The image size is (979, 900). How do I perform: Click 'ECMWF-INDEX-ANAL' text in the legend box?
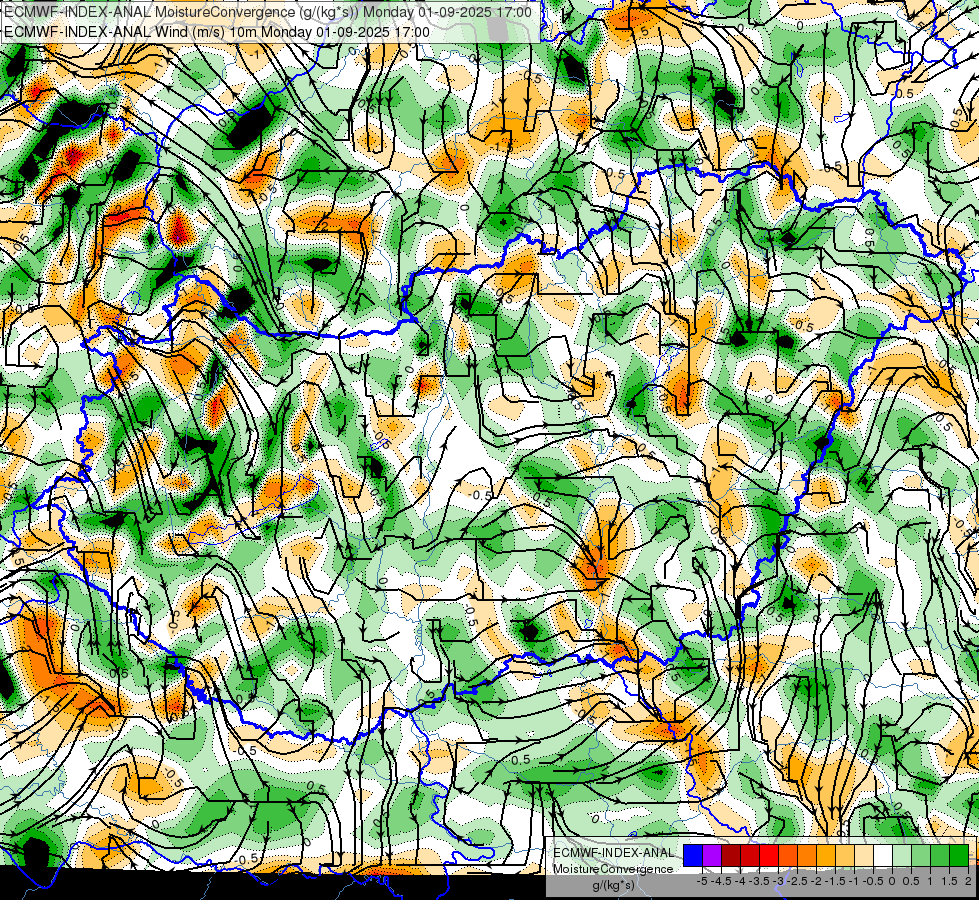(x=614, y=853)
